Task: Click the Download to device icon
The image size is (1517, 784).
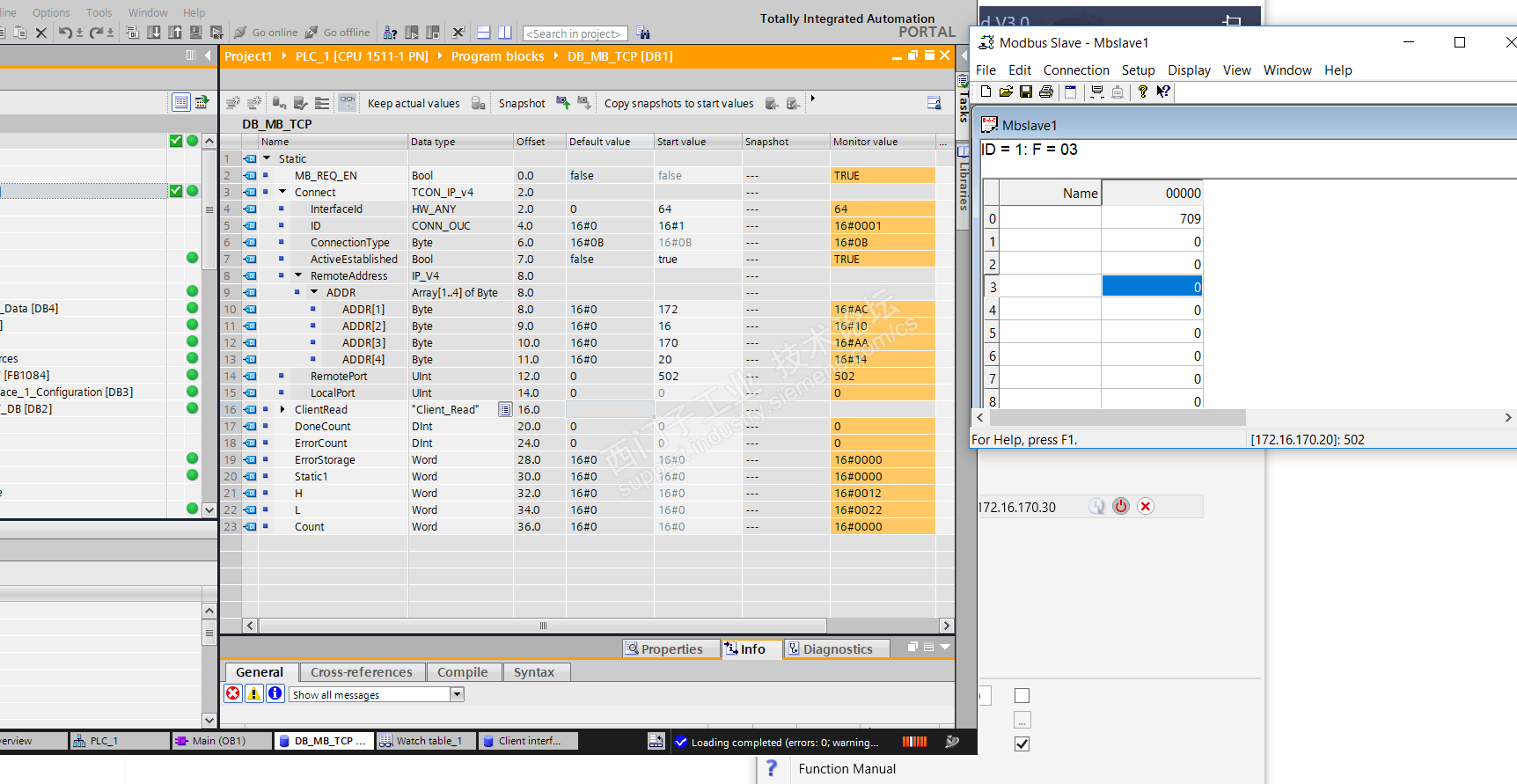Action: click(154, 33)
